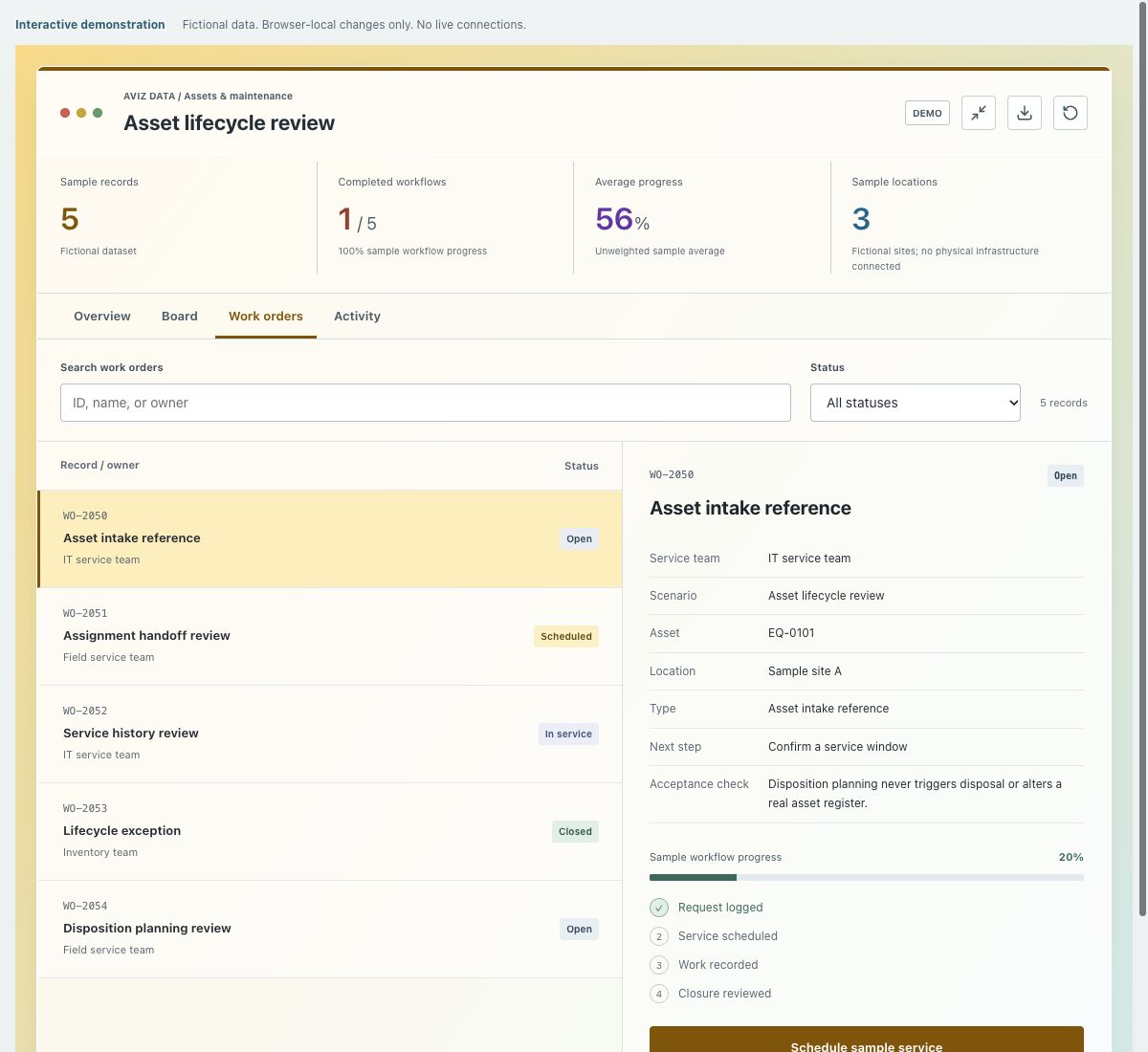Select the Disposition planning review row
This screenshot has height=1052, width=1148.
[x=330, y=930]
